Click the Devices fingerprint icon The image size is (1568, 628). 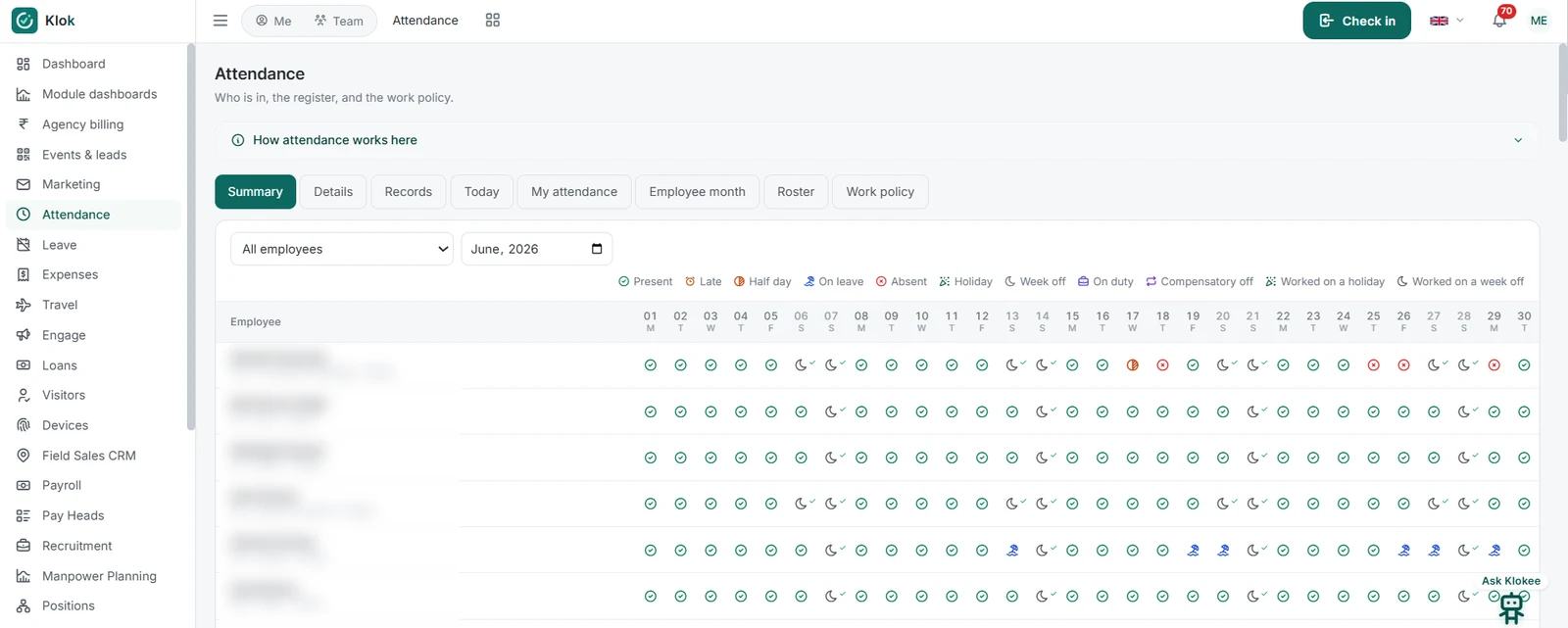pyautogui.click(x=24, y=425)
